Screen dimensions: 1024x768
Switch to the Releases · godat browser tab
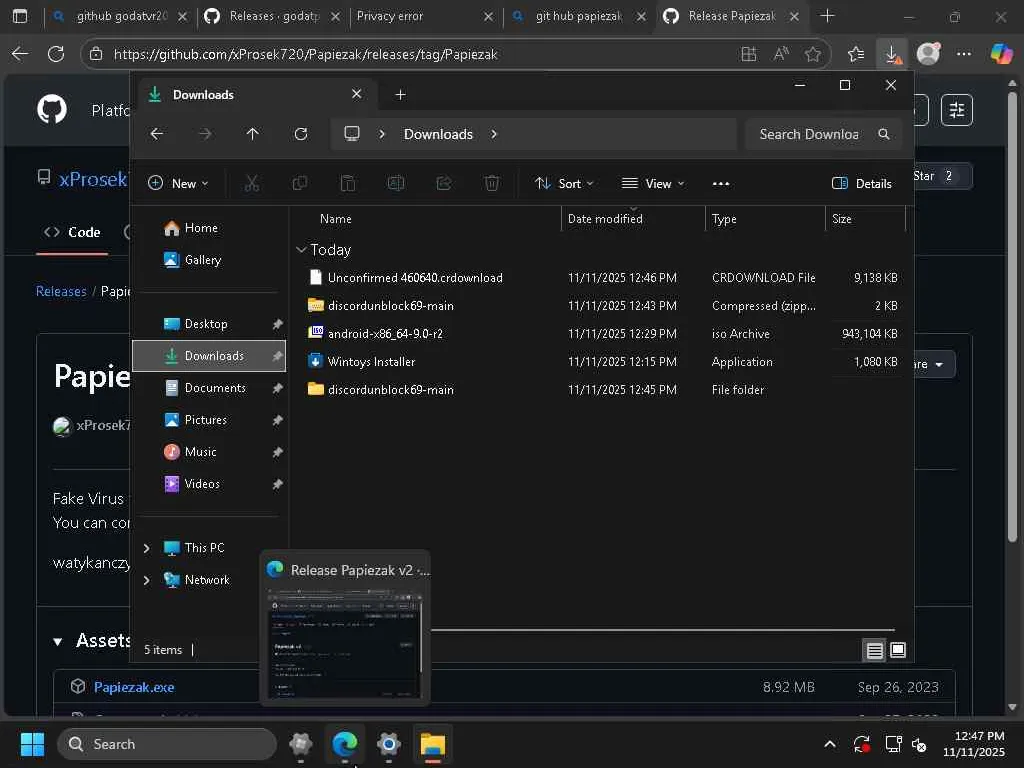click(273, 16)
